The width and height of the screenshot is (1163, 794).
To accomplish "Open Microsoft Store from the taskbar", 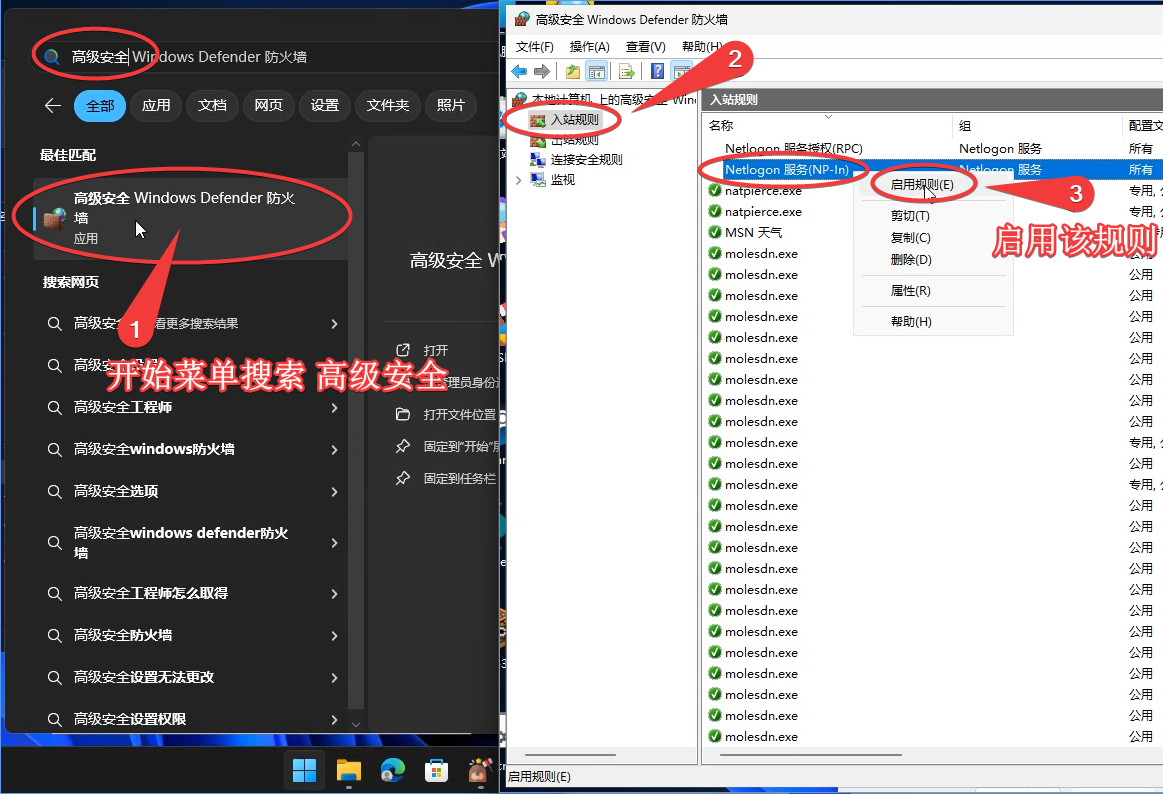I will tap(436, 770).
